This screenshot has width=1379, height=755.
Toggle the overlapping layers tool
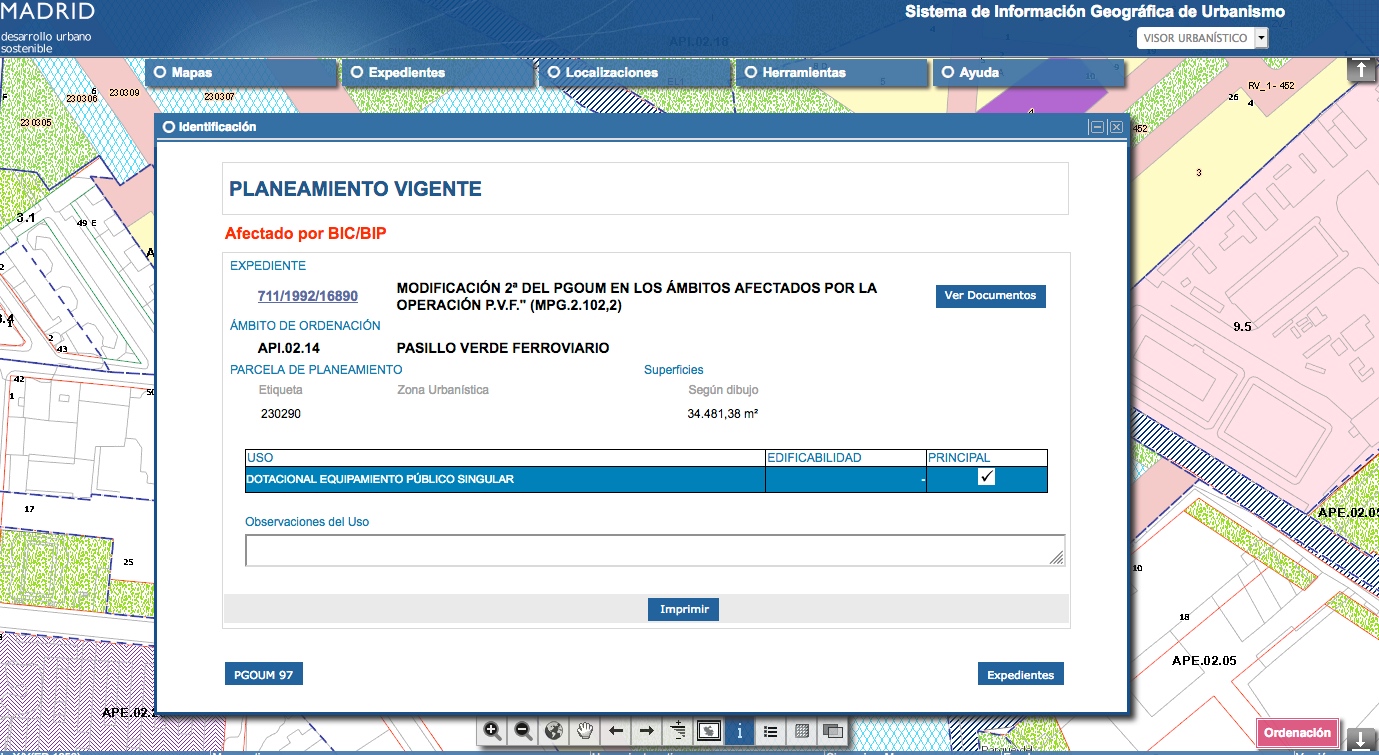(832, 731)
